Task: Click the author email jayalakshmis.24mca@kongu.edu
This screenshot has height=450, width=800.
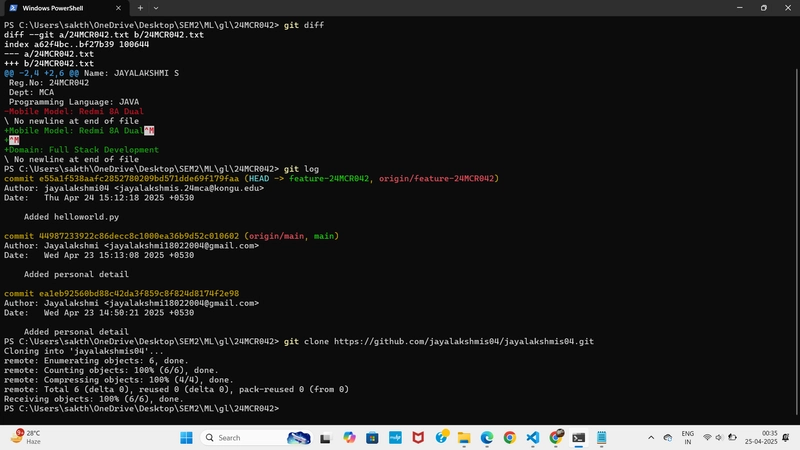Action: (x=189, y=188)
